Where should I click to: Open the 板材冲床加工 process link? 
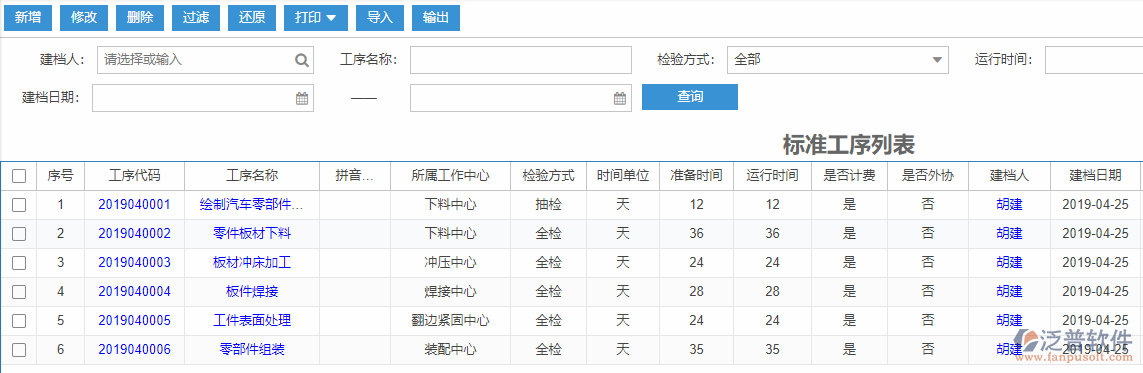click(251, 262)
